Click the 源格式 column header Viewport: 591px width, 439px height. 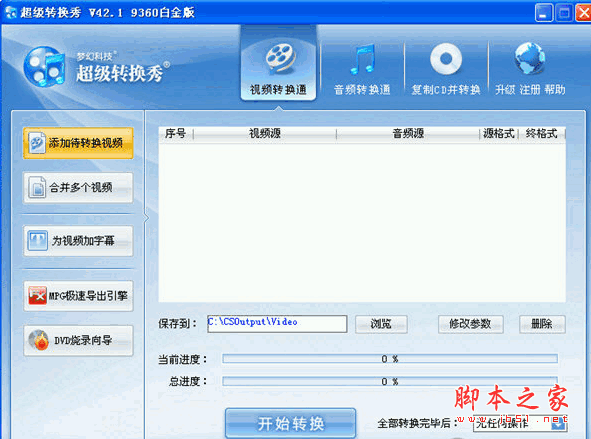[x=499, y=133]
